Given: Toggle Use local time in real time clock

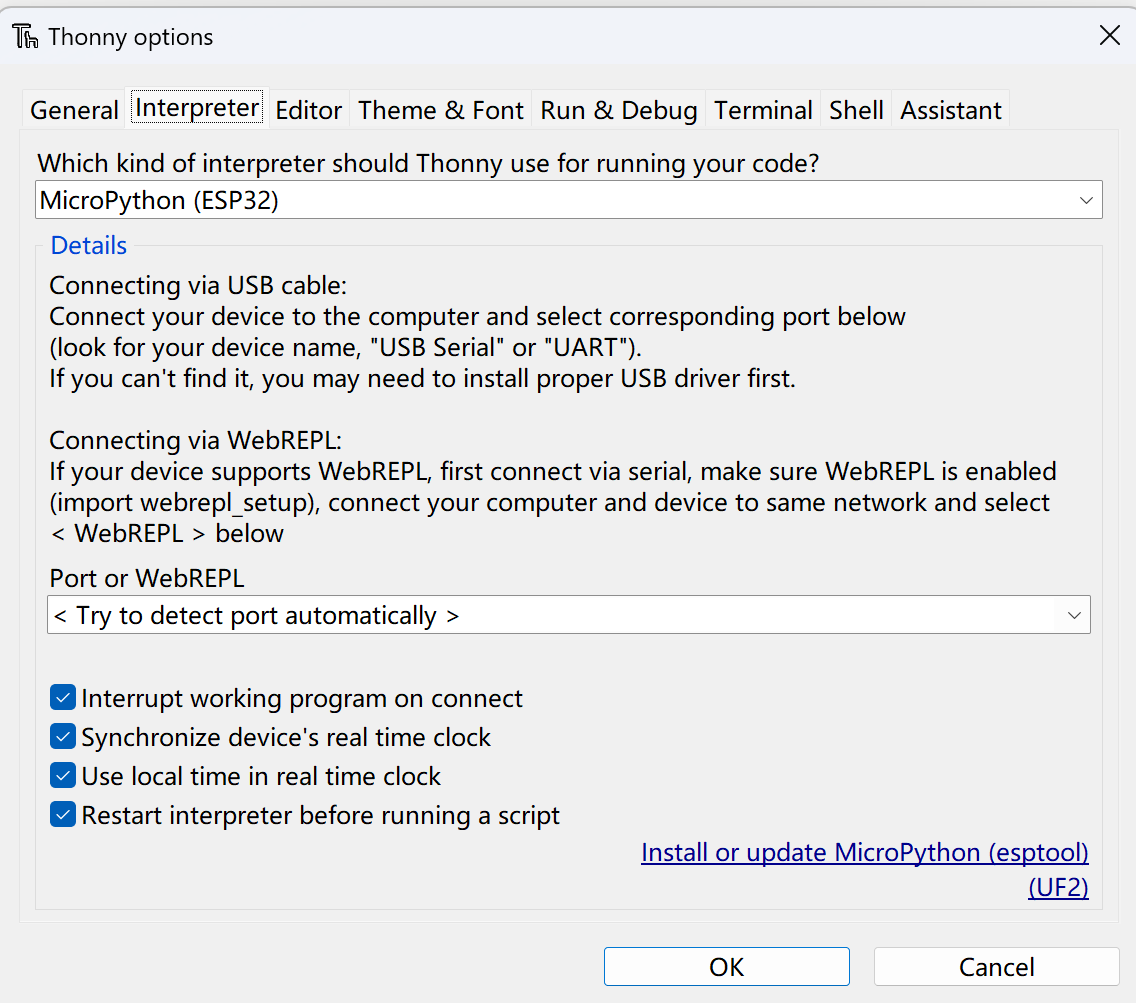Looking at the screenshot, I should pos(63,776).
